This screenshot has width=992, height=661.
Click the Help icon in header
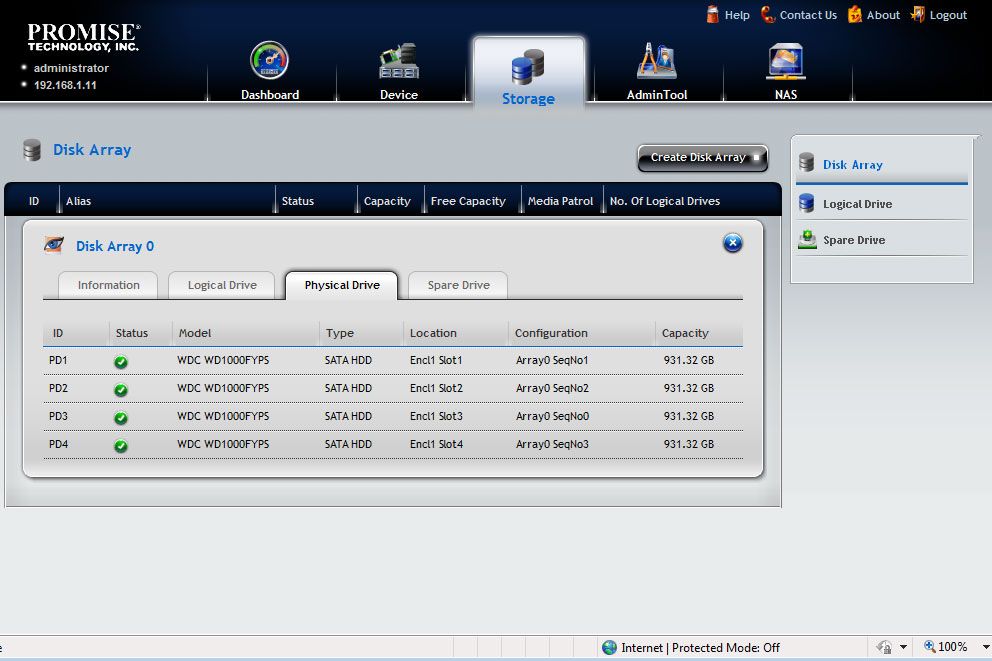[x=712, y=14]
